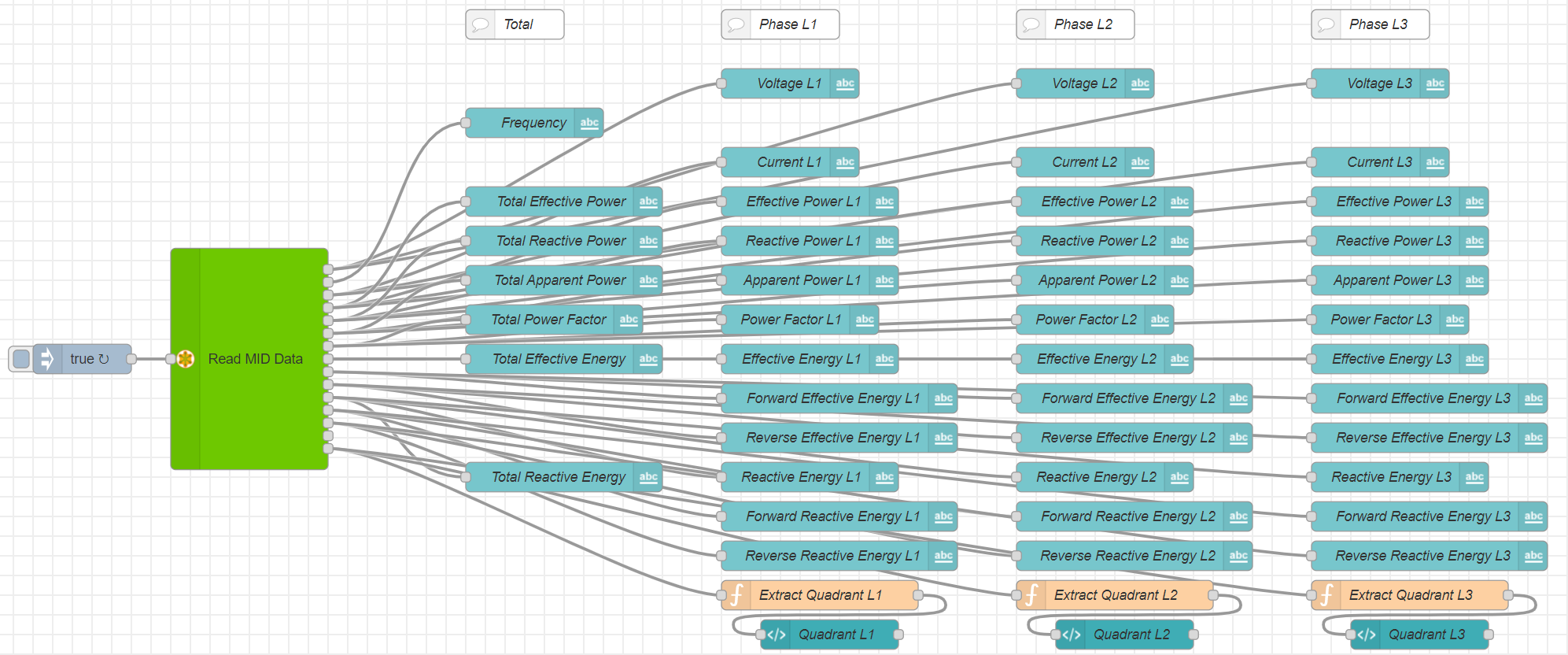
Task: Click function icon on Extract Quadrant L3
Action: tap(1326, 595)
